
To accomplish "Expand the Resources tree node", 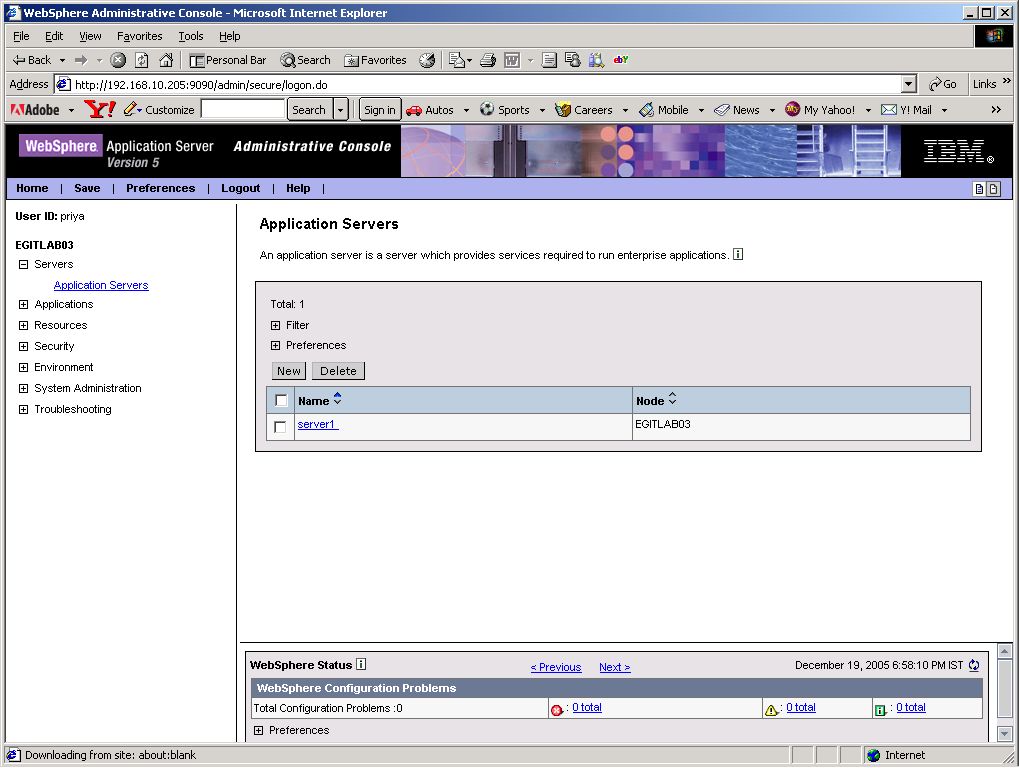I will pyautogui.click(x=23, y=325).
